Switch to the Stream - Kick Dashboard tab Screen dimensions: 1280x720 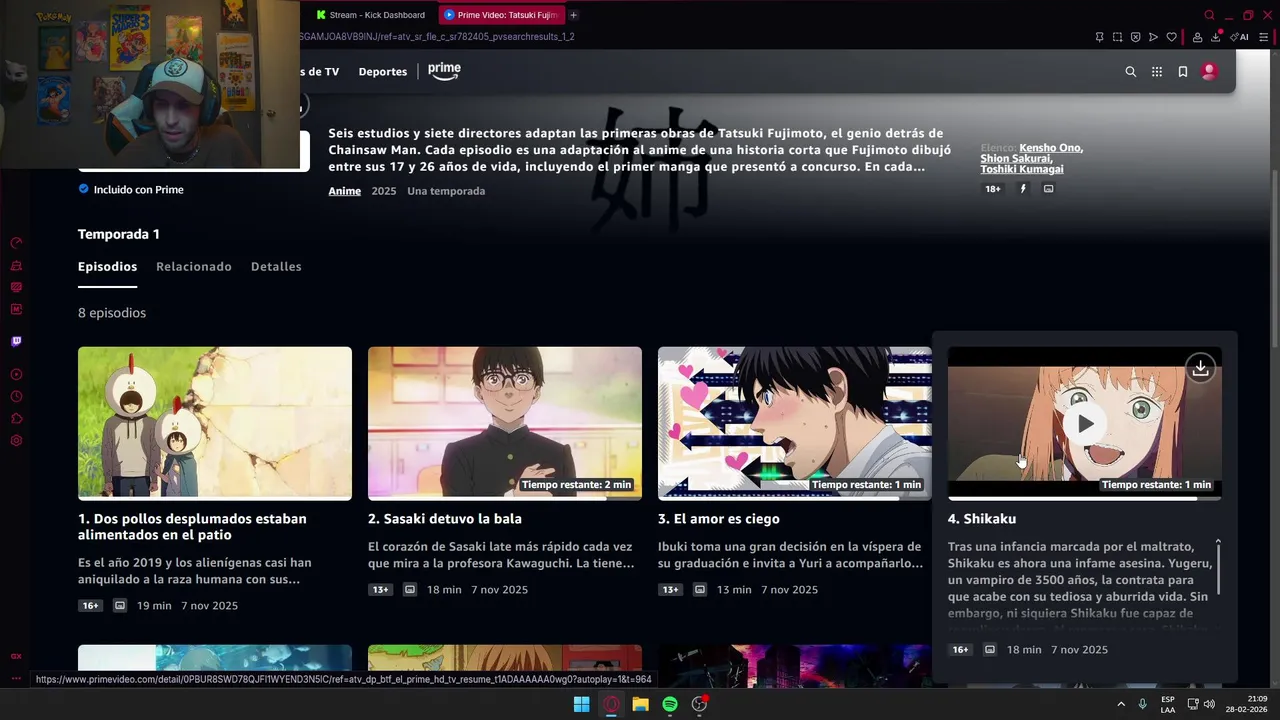coord(370,15)
